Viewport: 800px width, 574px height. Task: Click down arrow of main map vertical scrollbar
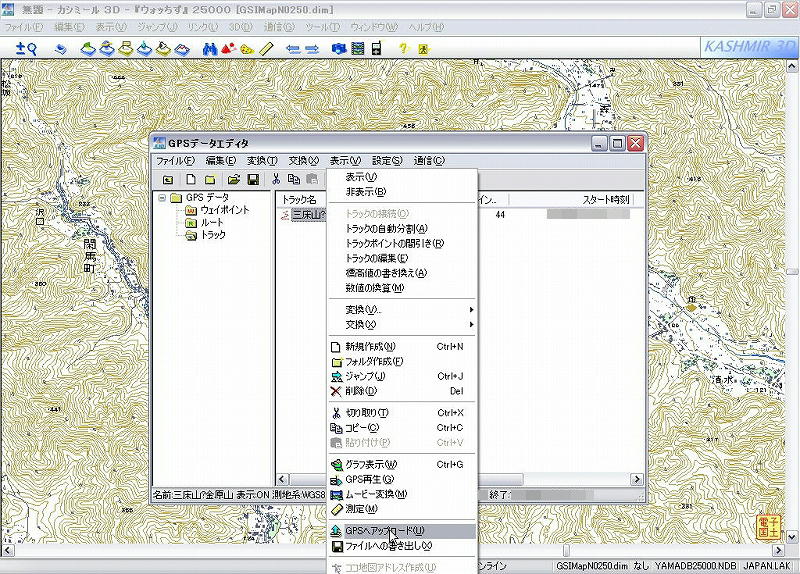click(792, 537)
